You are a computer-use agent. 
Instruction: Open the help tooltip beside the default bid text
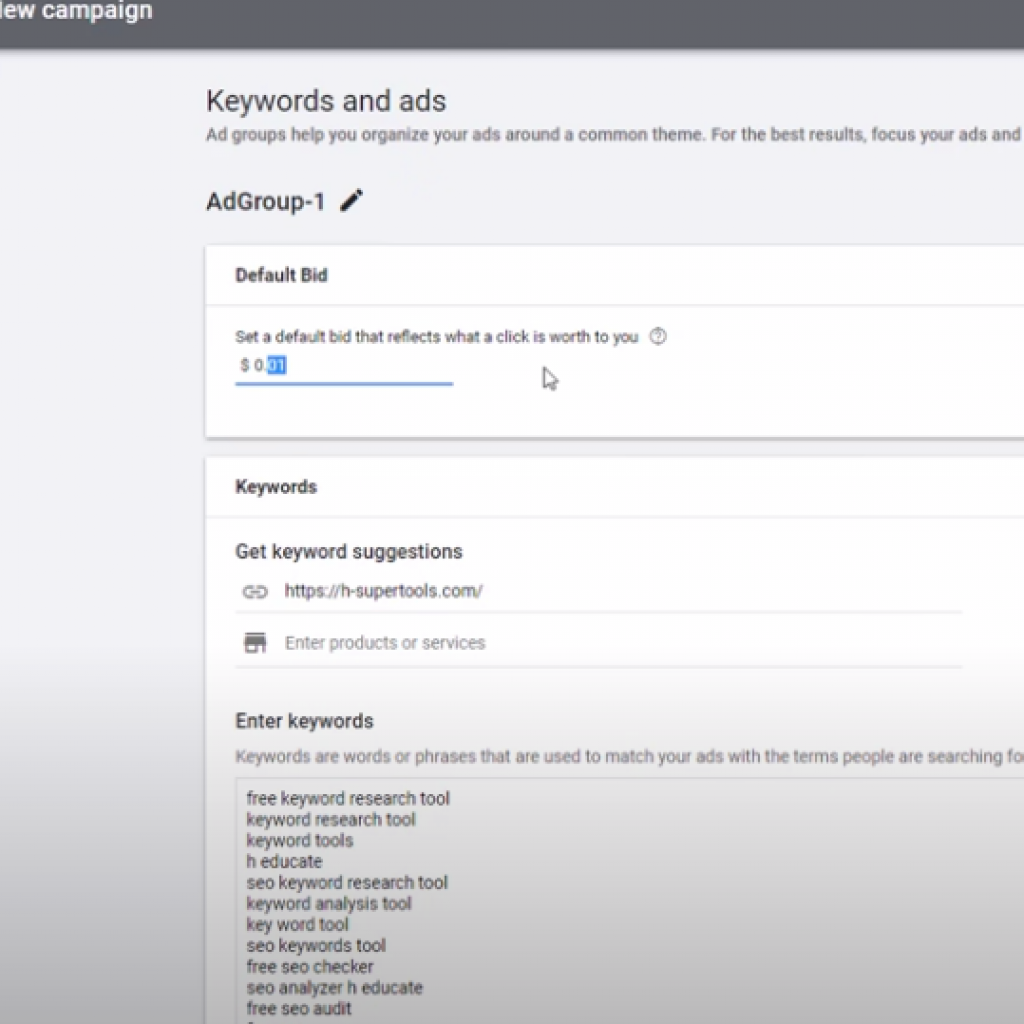pyautogui.click(x=658, y=337)
